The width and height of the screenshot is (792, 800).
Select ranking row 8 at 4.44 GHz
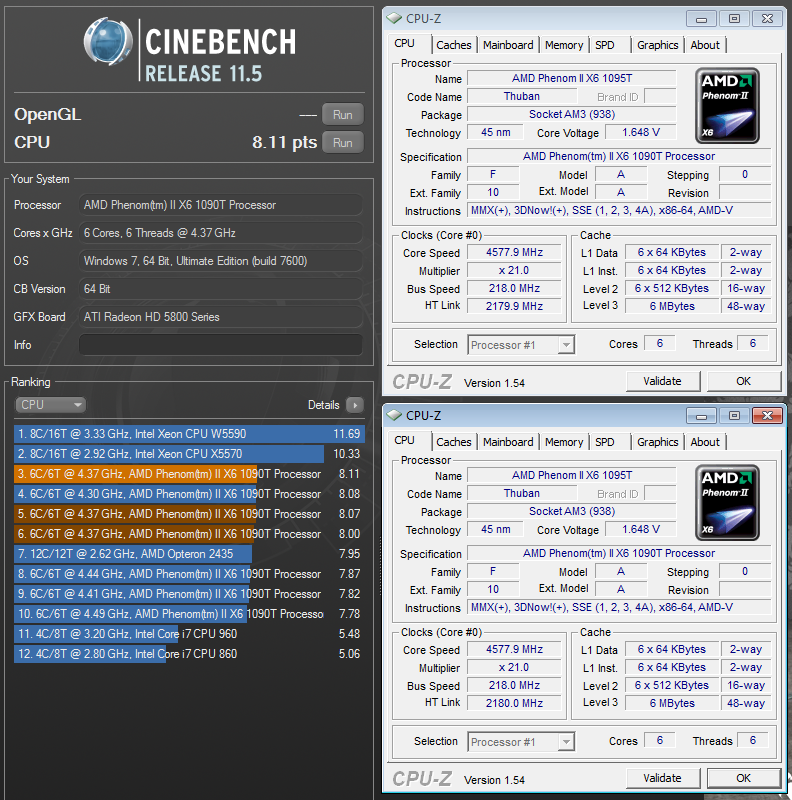pos(189,574)
